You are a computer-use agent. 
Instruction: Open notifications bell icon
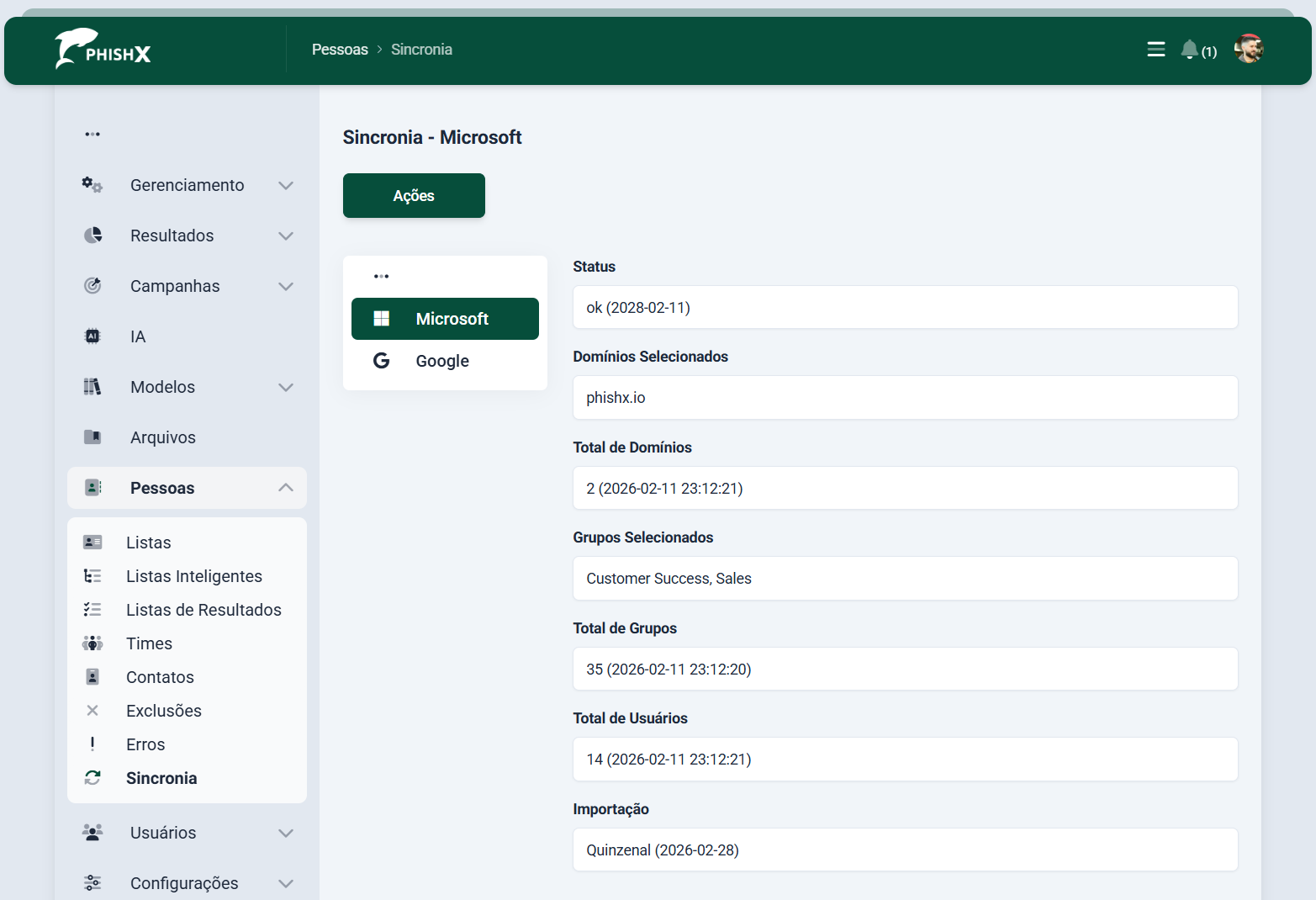pos(1189,50)
